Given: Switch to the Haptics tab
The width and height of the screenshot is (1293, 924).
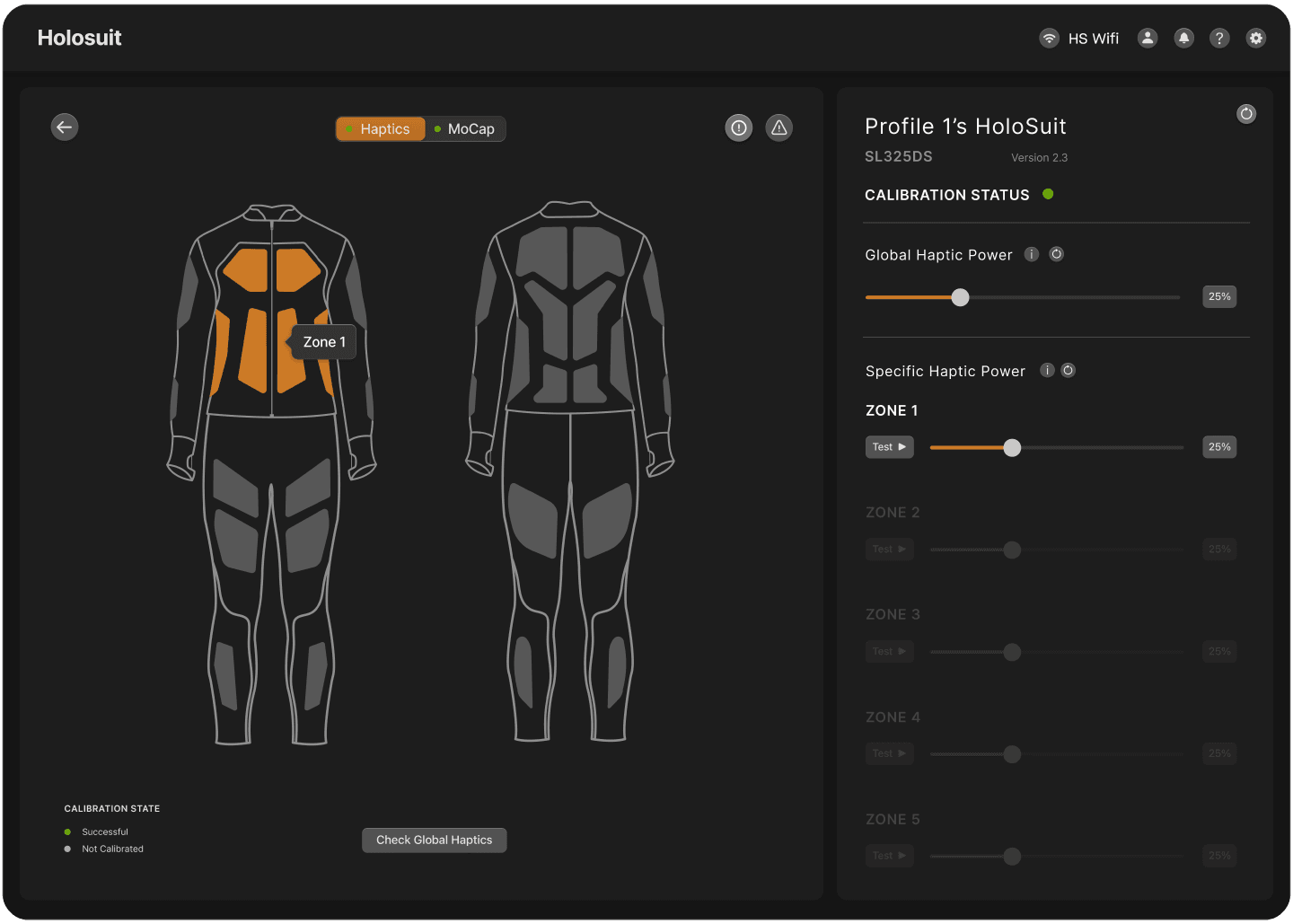Looking at the screenshot, I should (x=381, y=129).
